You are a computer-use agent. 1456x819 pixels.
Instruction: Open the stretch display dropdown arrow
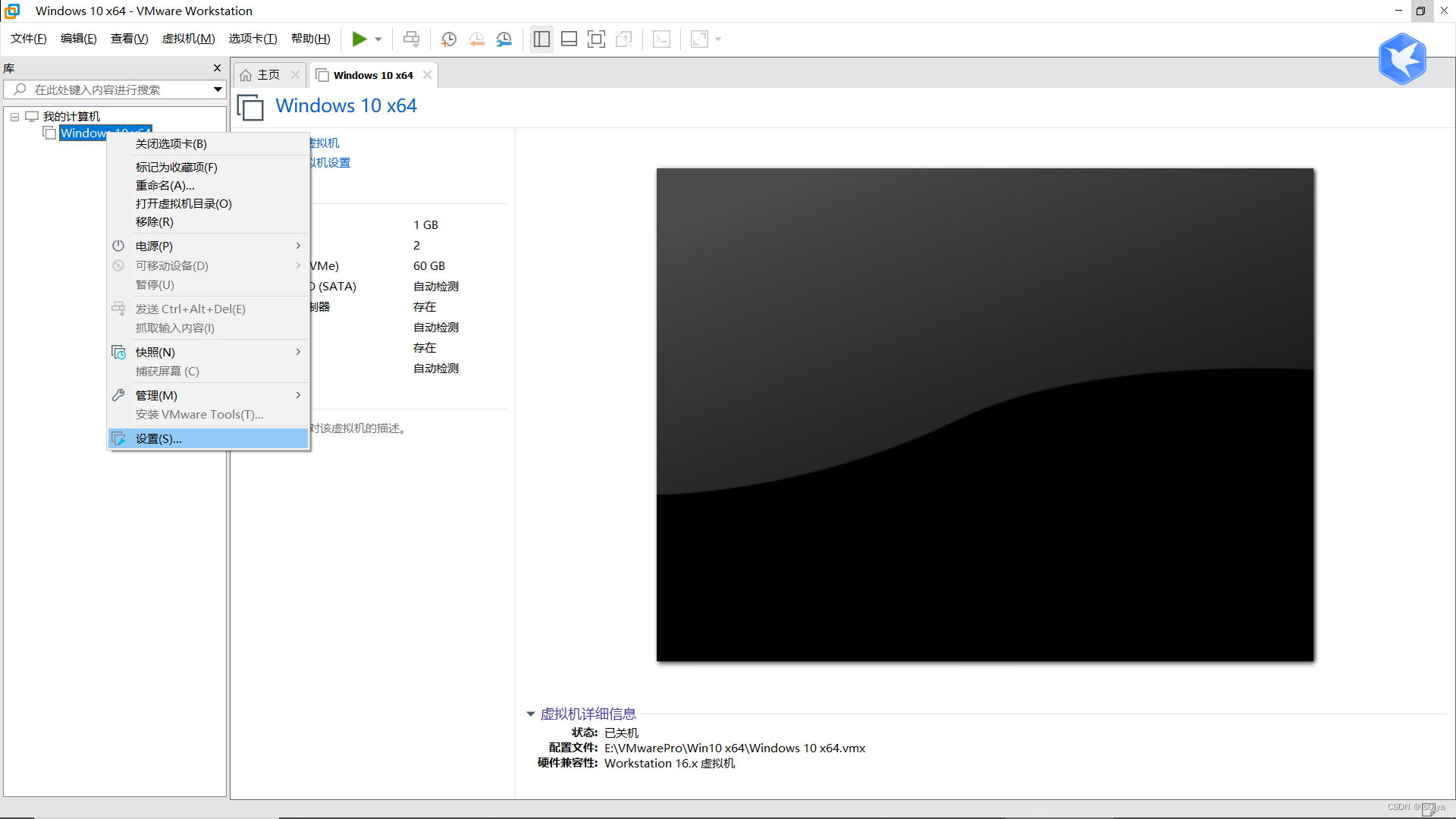(718, 39)
